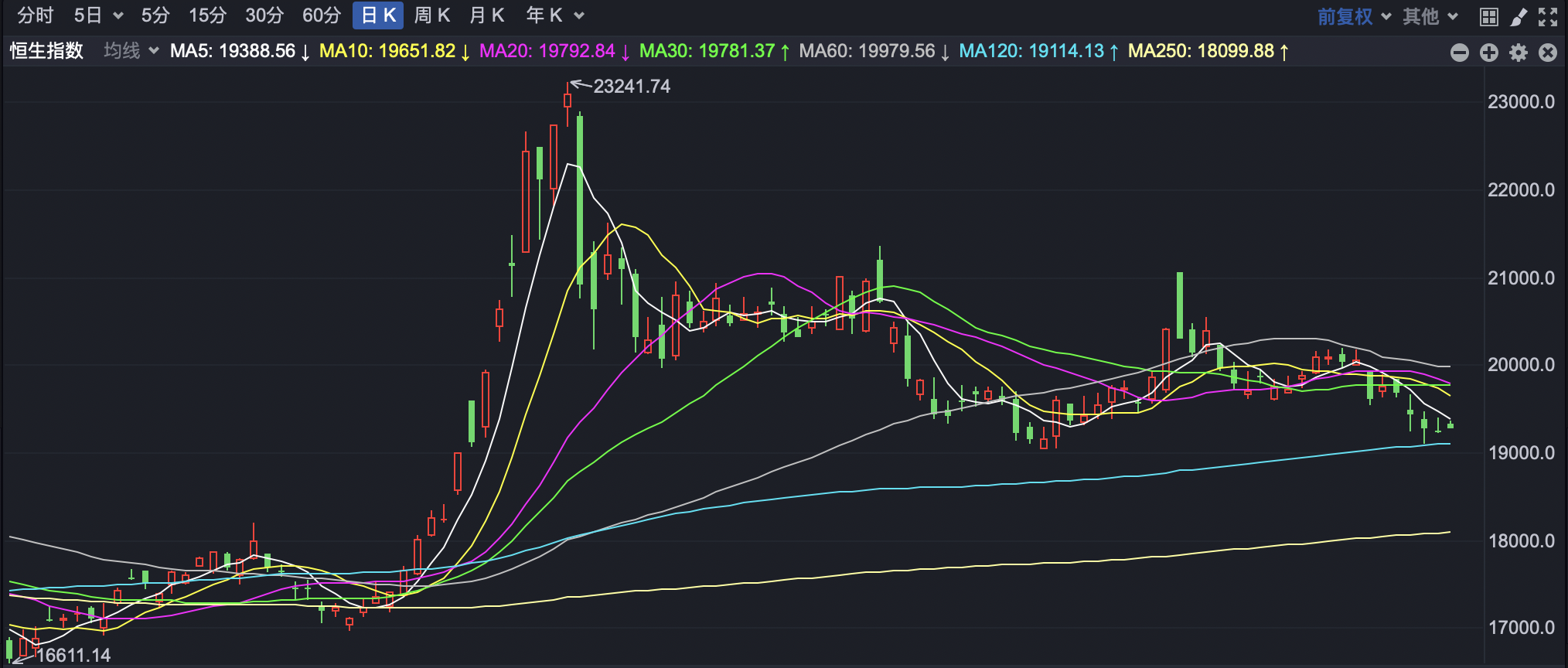Switch to the 15分 chart

click(208, 15)
